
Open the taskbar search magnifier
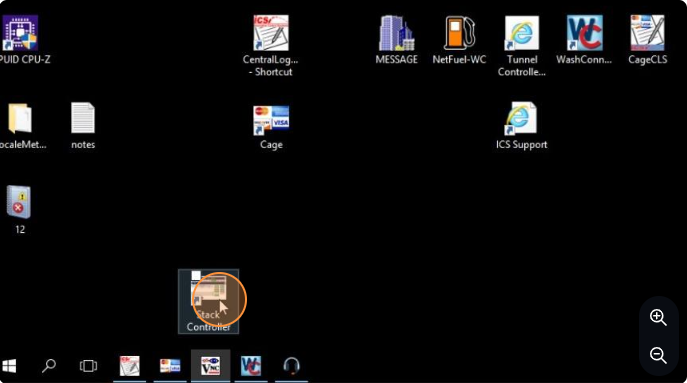49,366
